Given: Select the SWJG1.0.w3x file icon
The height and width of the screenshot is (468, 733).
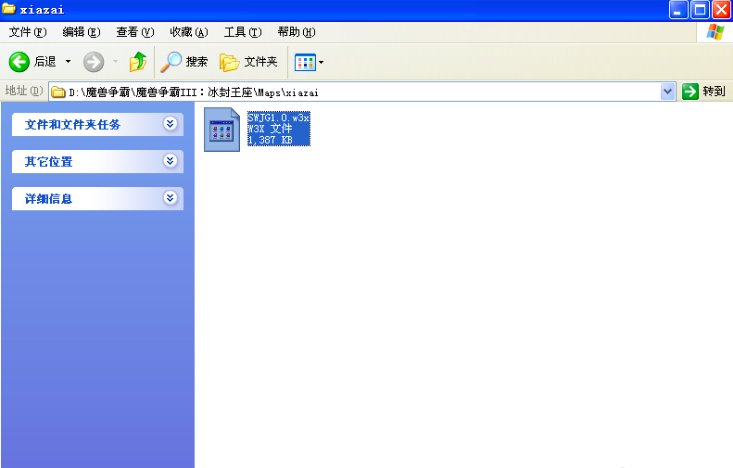Looking at the screenshot, I should (222, 130).
